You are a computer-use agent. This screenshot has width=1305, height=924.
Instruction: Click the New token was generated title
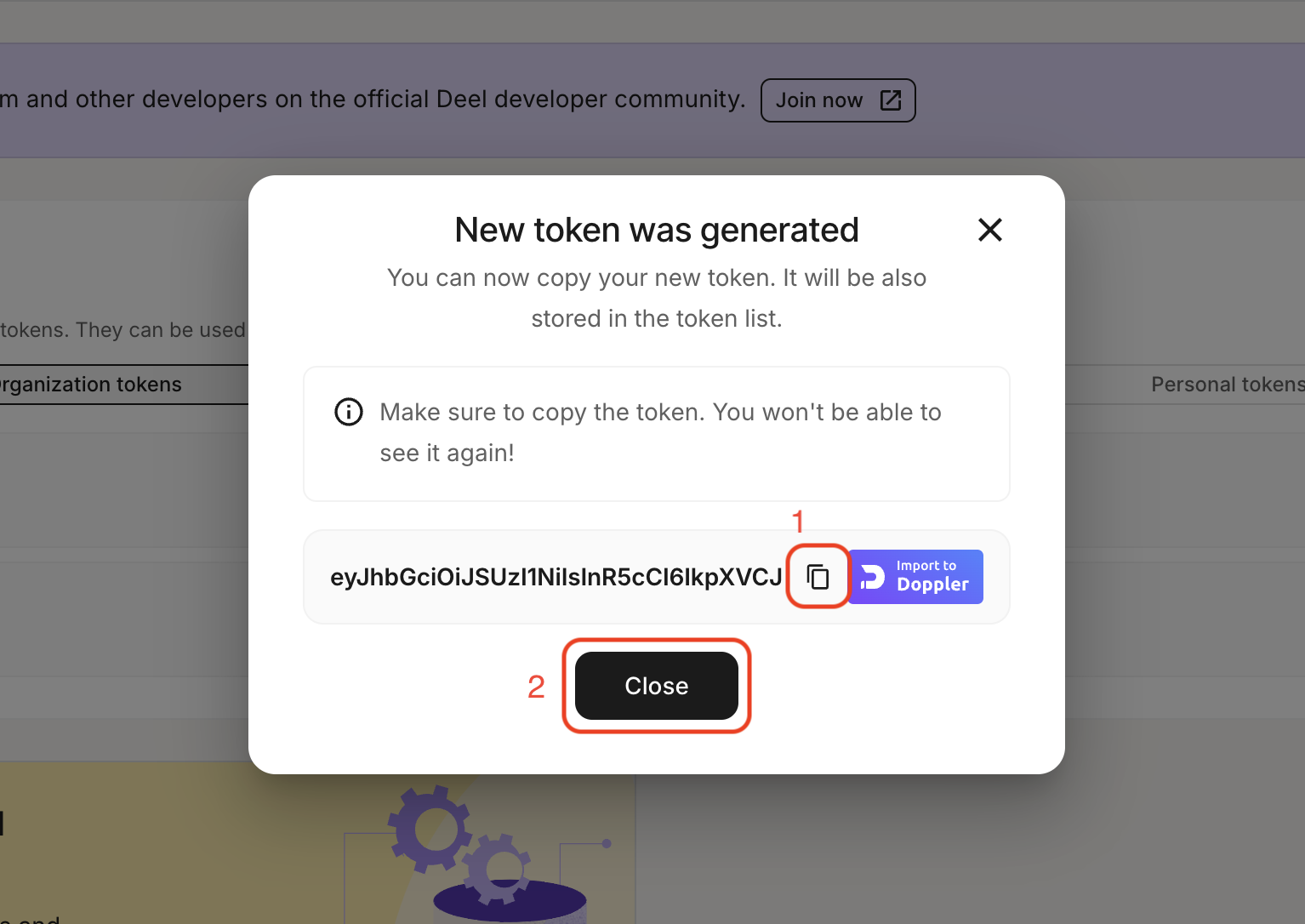click(x=656, y=230)
